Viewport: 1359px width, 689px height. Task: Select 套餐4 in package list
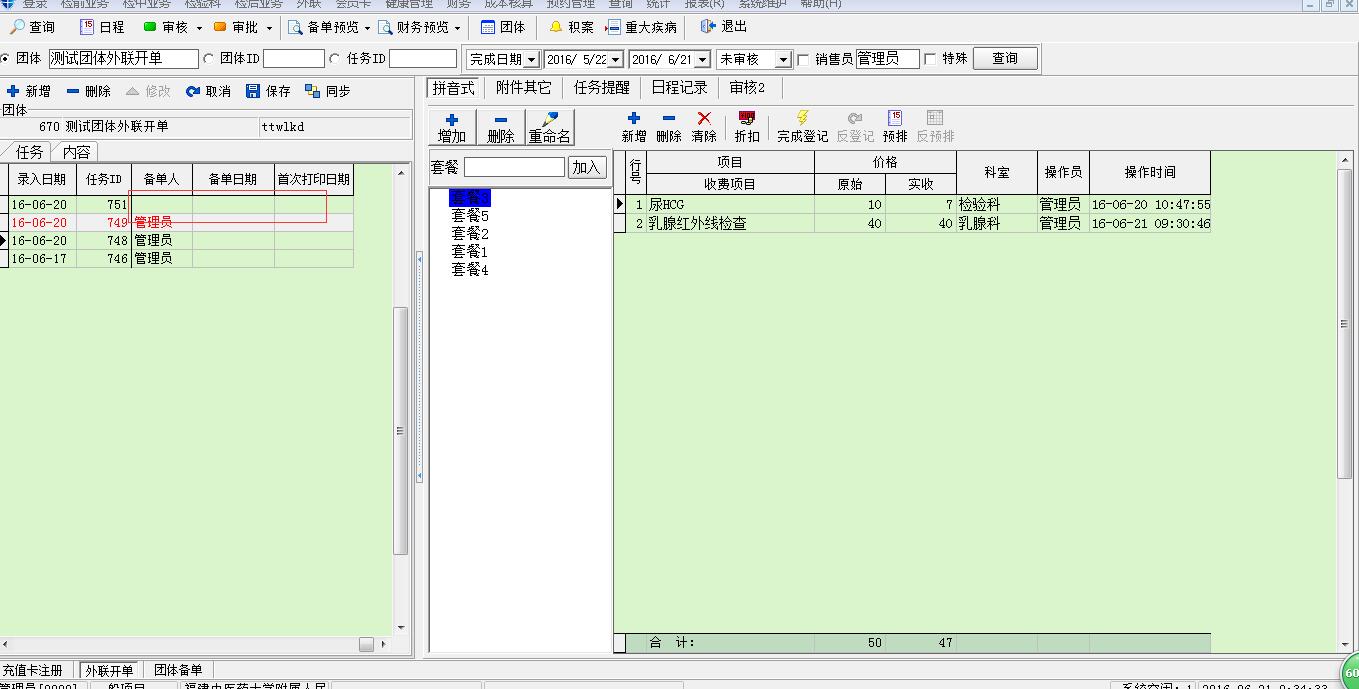470,270
